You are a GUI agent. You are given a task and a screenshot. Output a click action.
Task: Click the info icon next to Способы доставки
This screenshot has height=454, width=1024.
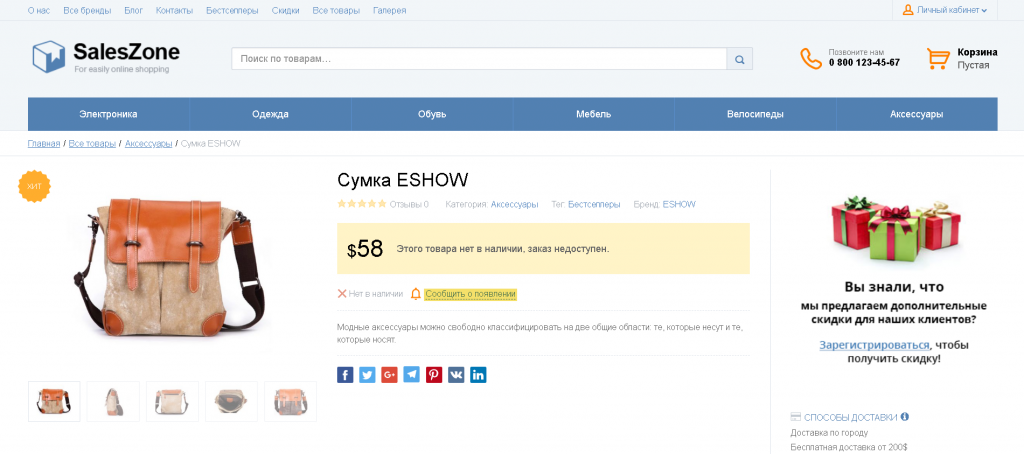[x=904, y=417]
